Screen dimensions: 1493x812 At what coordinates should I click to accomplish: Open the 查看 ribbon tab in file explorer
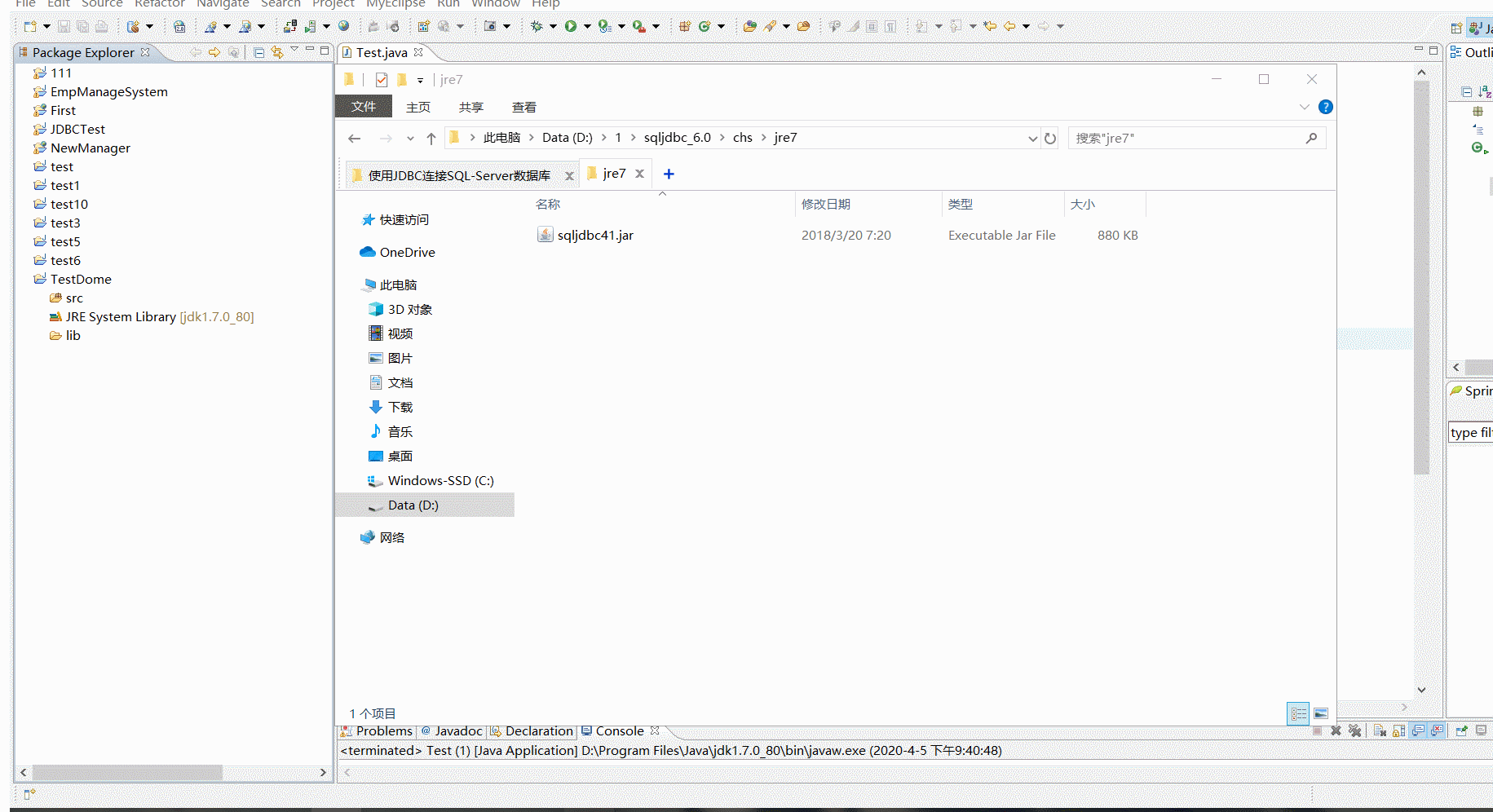click(523, 107)
